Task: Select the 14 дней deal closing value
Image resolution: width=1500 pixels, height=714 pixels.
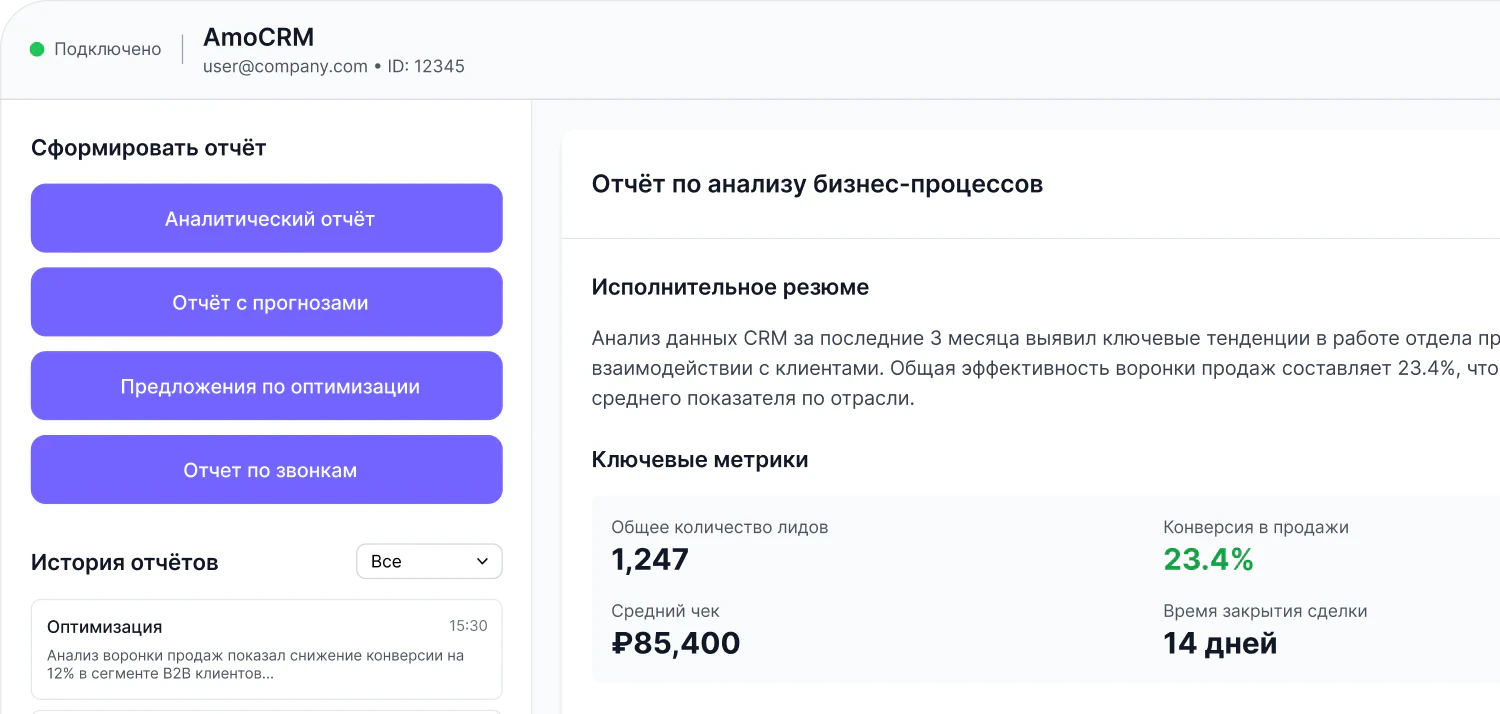Action: click(1220, 643)
